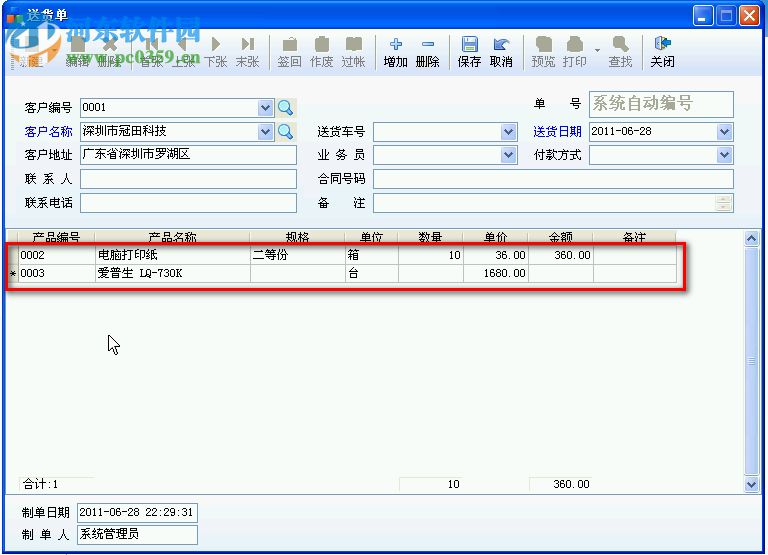Expand the 客户编号 dropdown
The height and width of the screenshot is (555, 768).
click(265, 108)
